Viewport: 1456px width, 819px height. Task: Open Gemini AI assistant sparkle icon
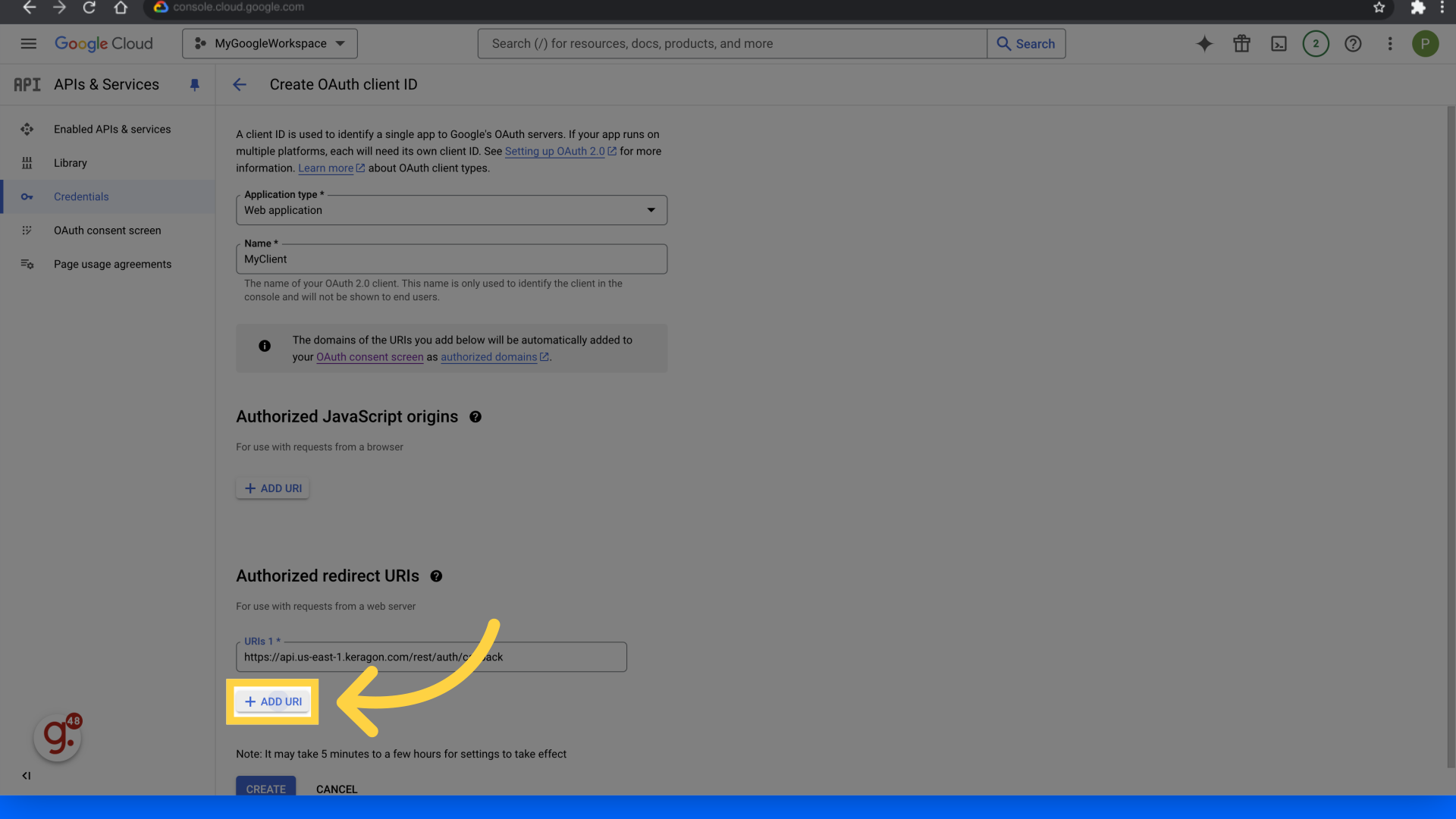click(1204, 43)
